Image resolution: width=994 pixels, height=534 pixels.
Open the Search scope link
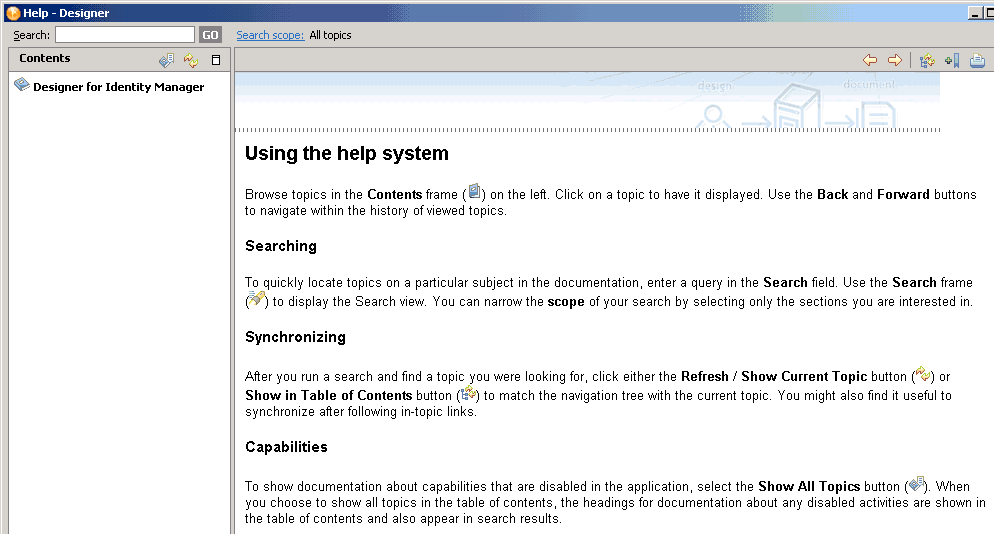pyautogui.click(x=270, y=35)
